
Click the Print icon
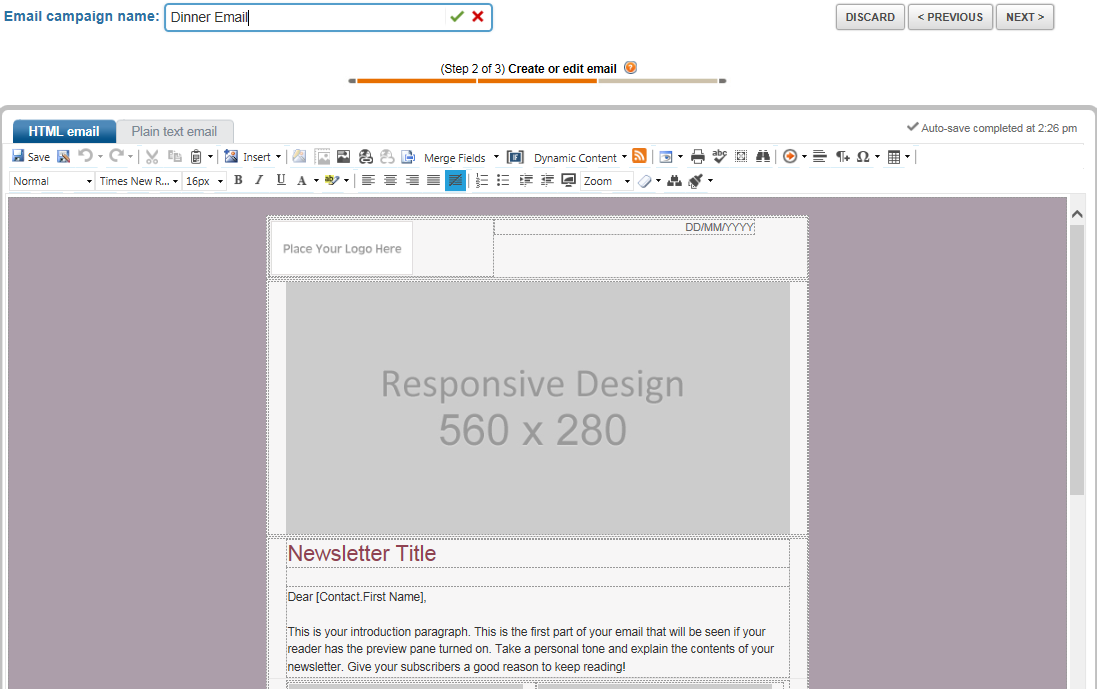click(x=698, y=157)
